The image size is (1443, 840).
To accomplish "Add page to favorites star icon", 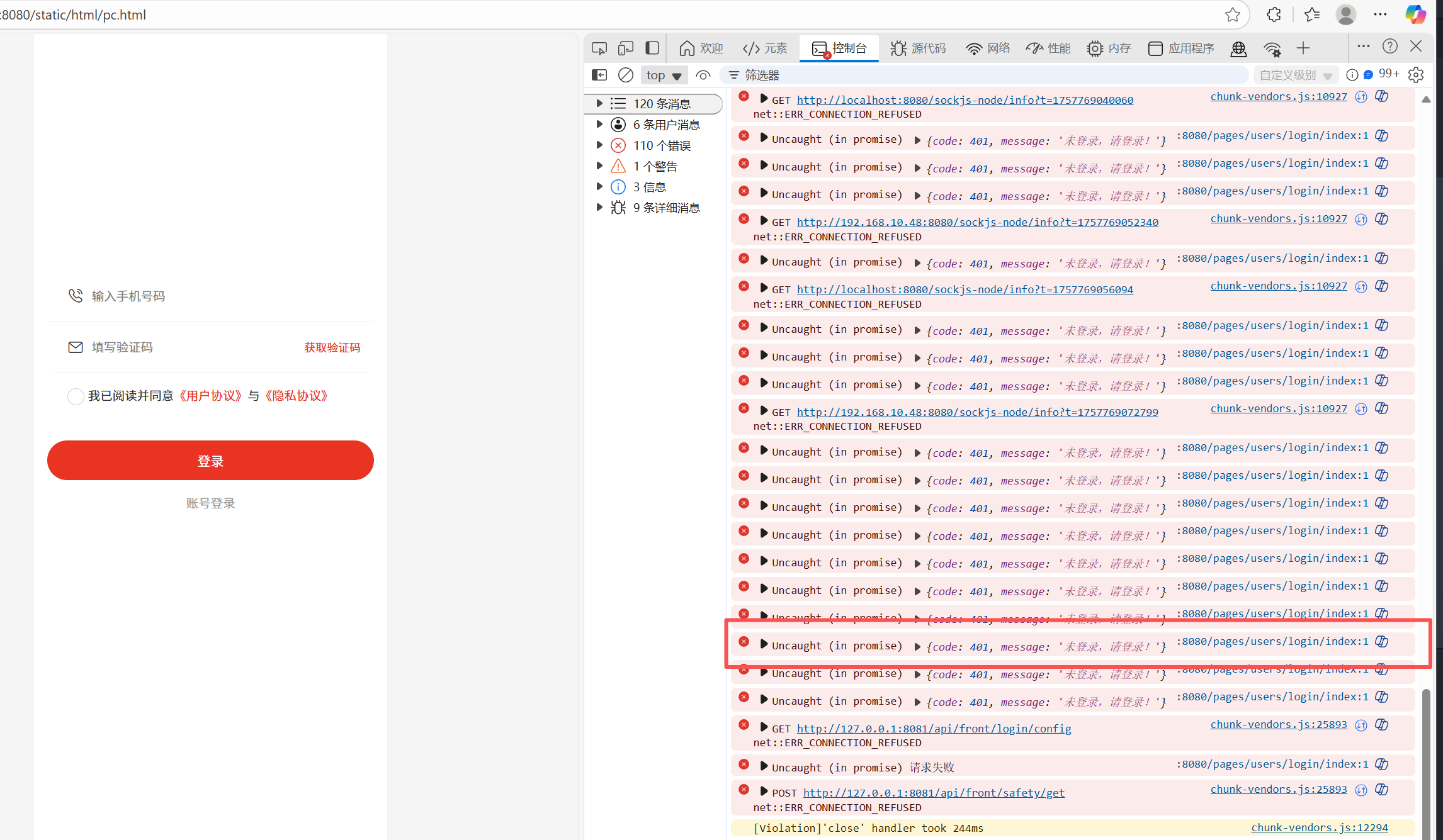I will click(1232, 14).
